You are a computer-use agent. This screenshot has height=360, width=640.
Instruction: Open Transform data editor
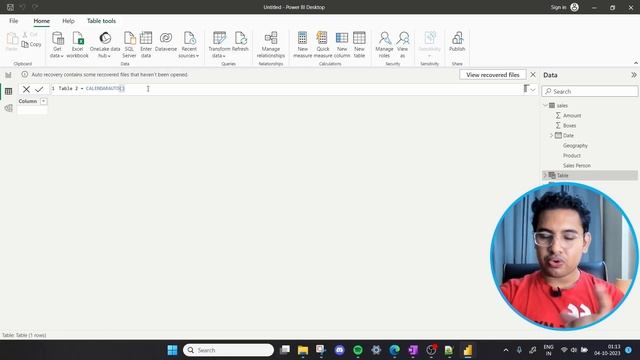click(x=219, y=45)
